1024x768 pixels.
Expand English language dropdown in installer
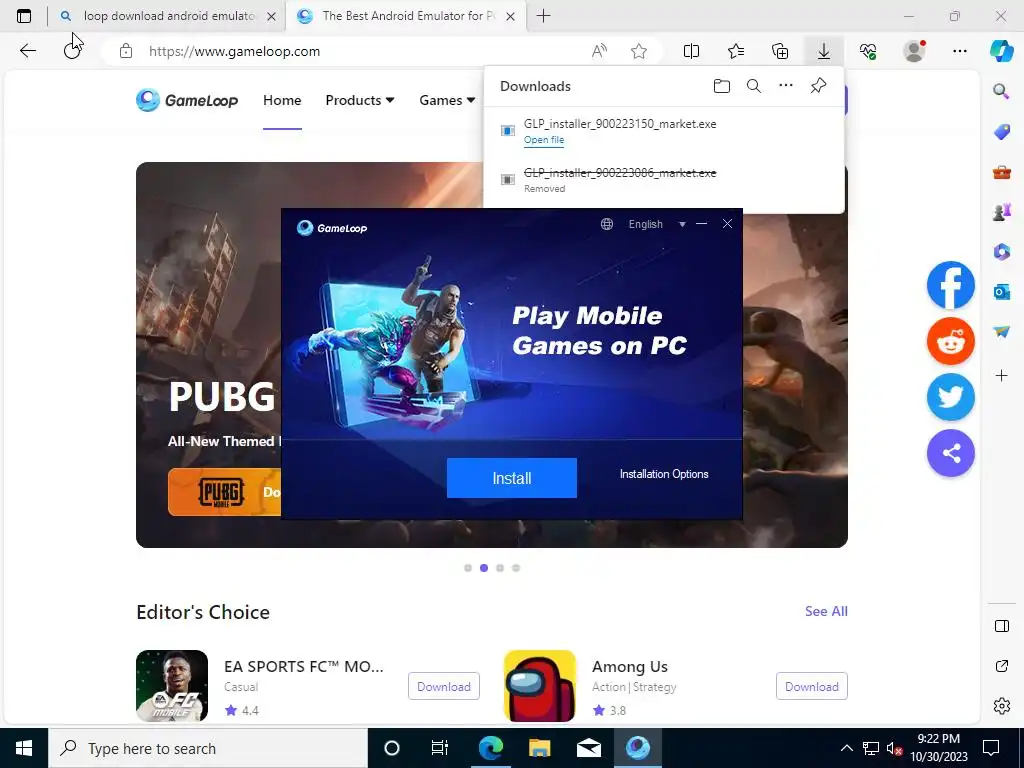click(x=682, y=224)
